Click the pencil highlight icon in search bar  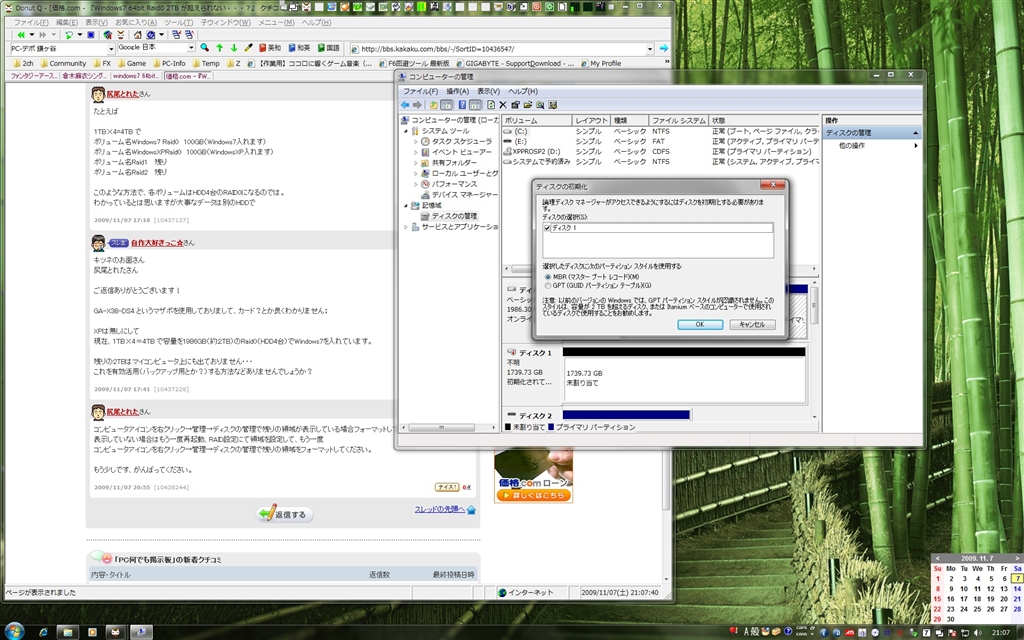(248, 48)
